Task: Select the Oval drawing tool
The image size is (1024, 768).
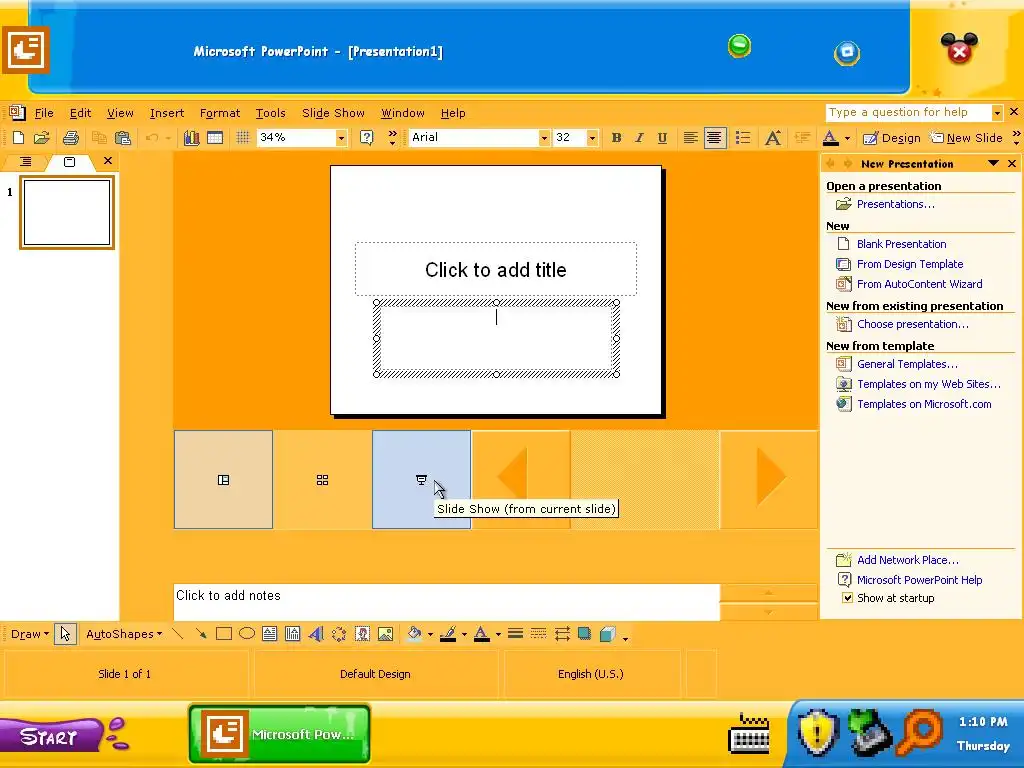Action: [x=247, y=633]
